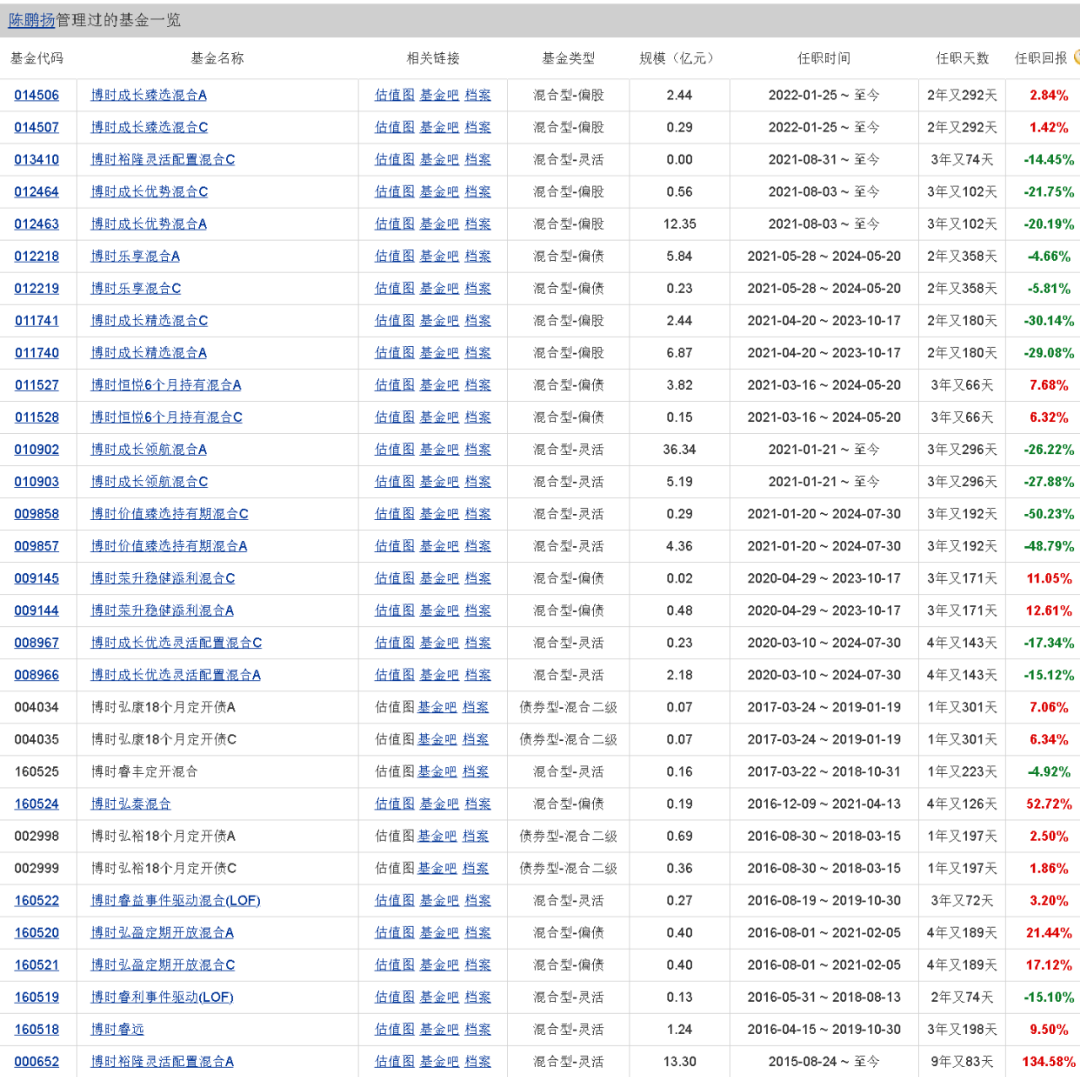Open fund code 010902 link
The width and height of the screenshot is (1080, 1077).
37,450
